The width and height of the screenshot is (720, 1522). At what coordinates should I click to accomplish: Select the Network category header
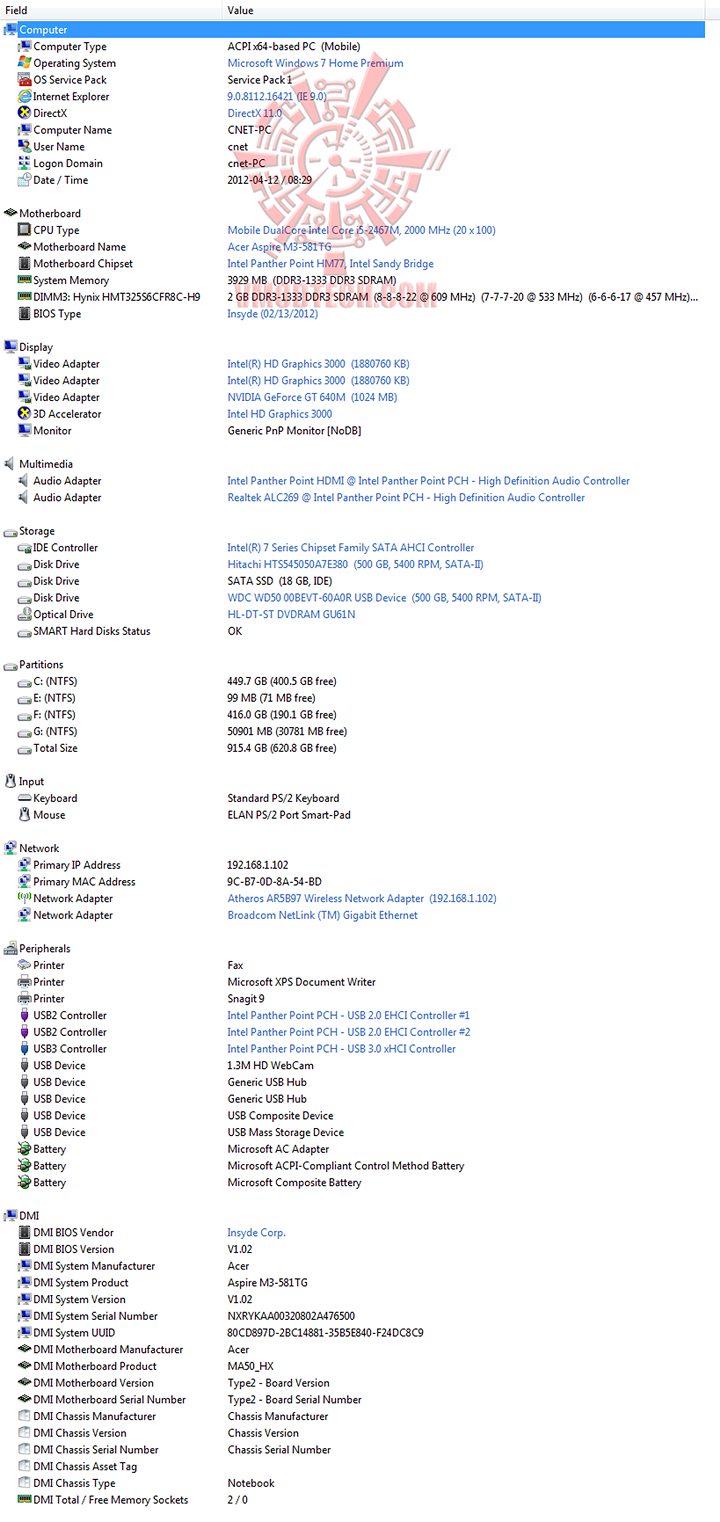point(39,848)
